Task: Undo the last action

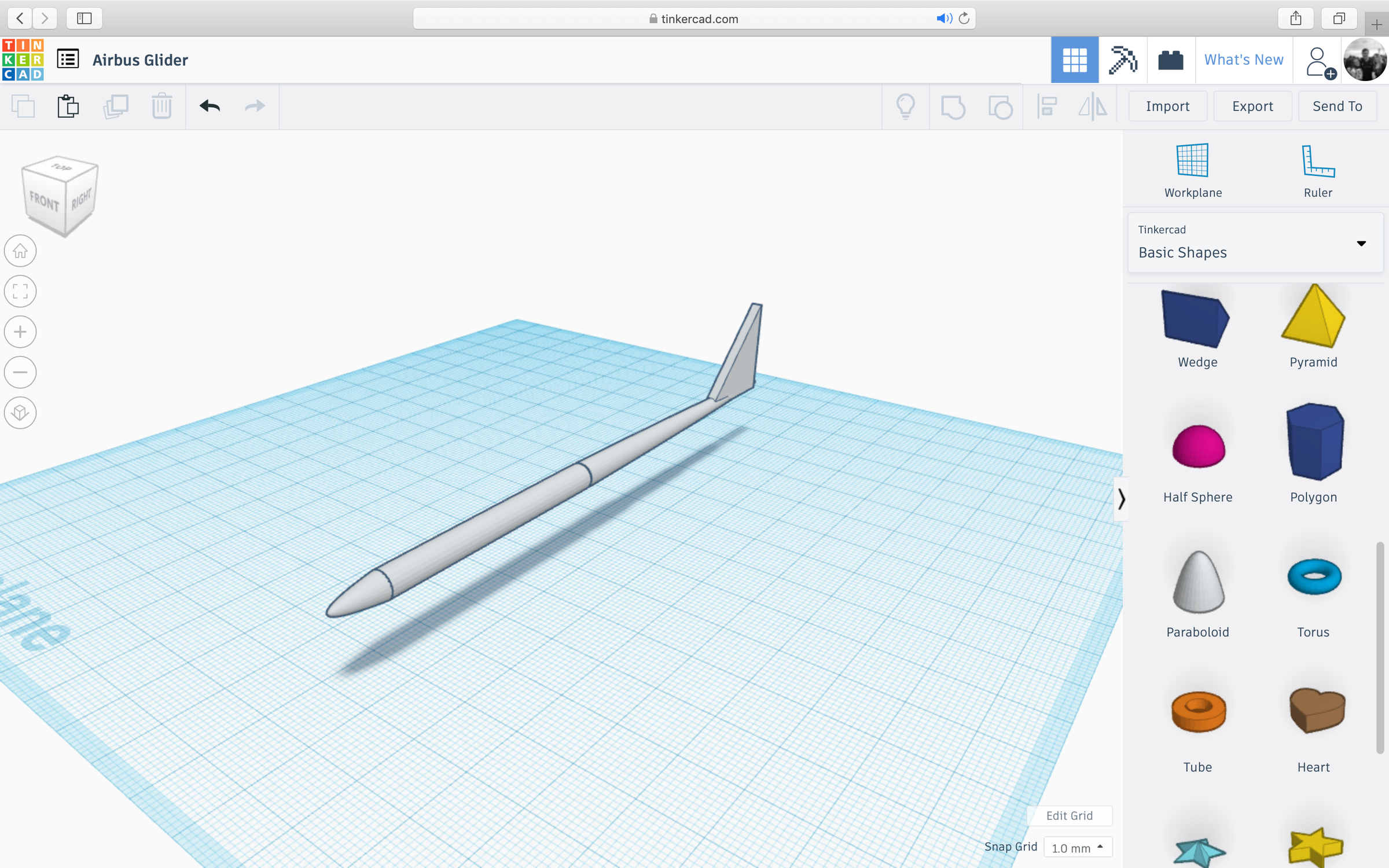Action: point(210,106)
